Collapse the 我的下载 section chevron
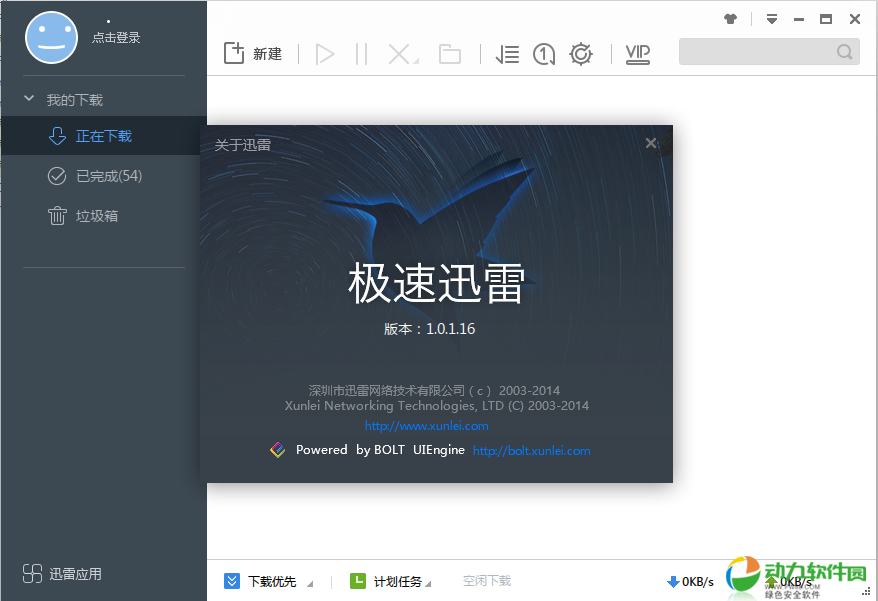This screenshot has height=601, width=878. pyautogui.click(x=29, y=99)
